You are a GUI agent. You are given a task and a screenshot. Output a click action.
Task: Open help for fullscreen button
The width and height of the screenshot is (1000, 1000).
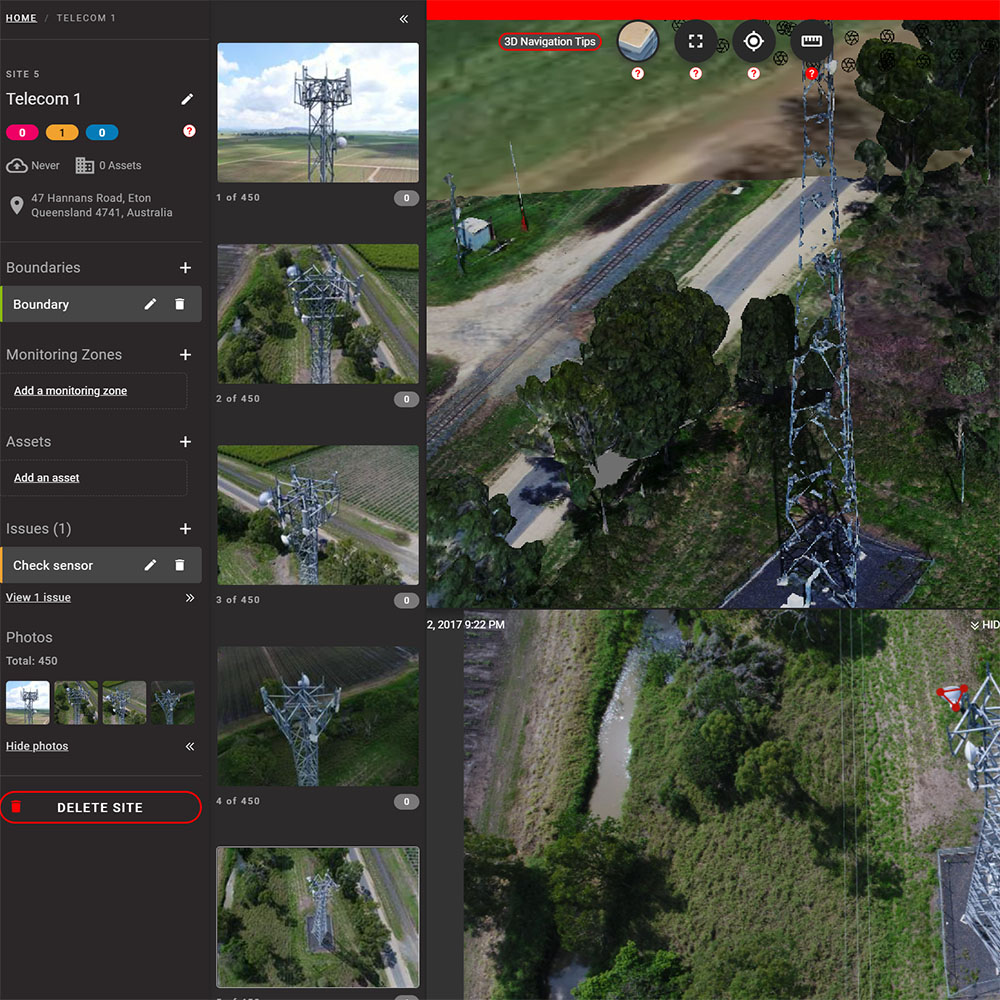coord(696,74)
